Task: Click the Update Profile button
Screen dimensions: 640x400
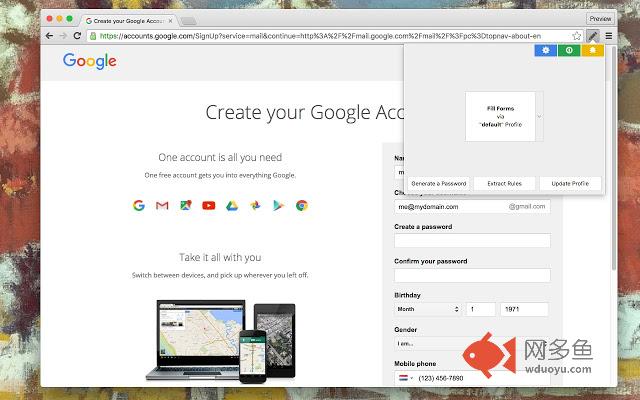Action: (x=569, y=184)
